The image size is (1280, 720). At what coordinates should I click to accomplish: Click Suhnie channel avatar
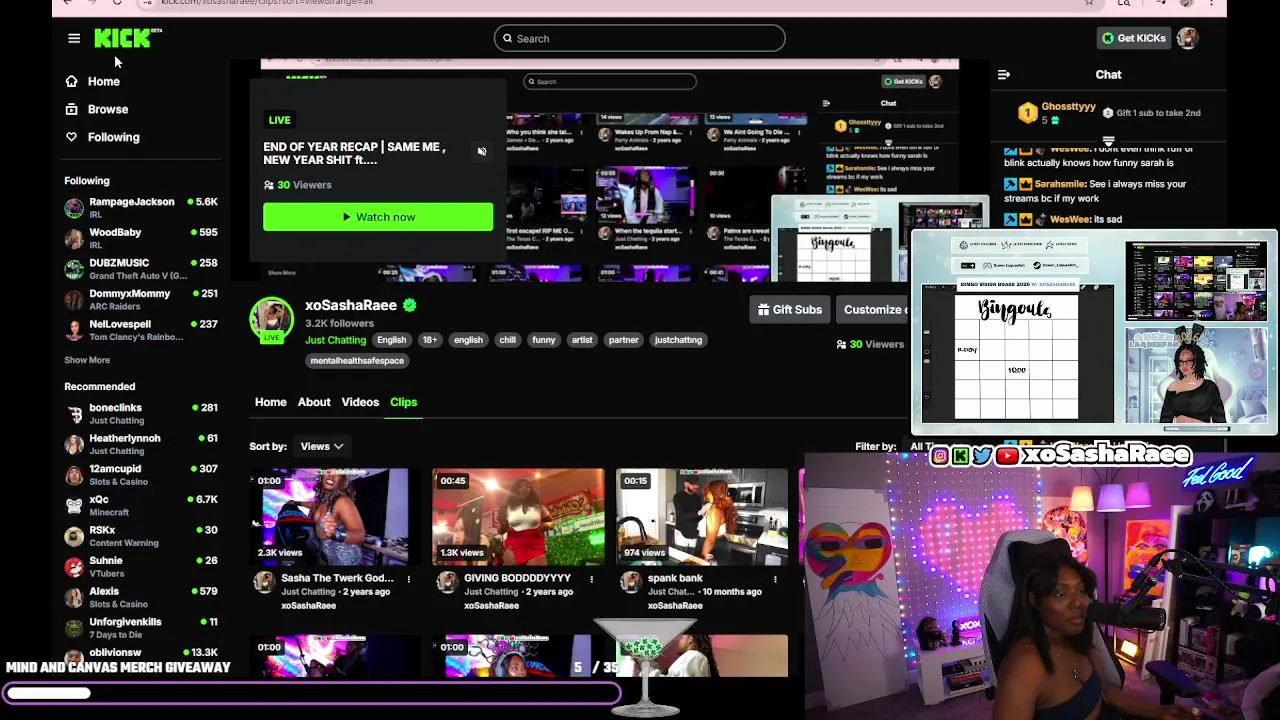[74, 567]
